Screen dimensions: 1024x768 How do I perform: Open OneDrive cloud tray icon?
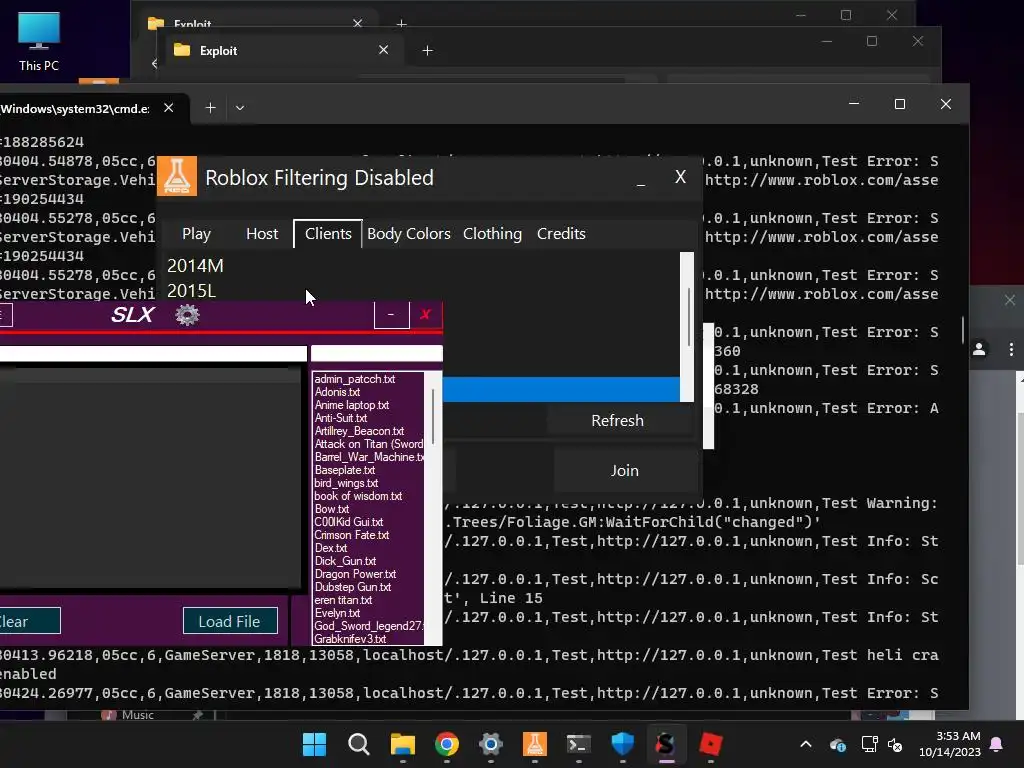click(x=838, y=744)
